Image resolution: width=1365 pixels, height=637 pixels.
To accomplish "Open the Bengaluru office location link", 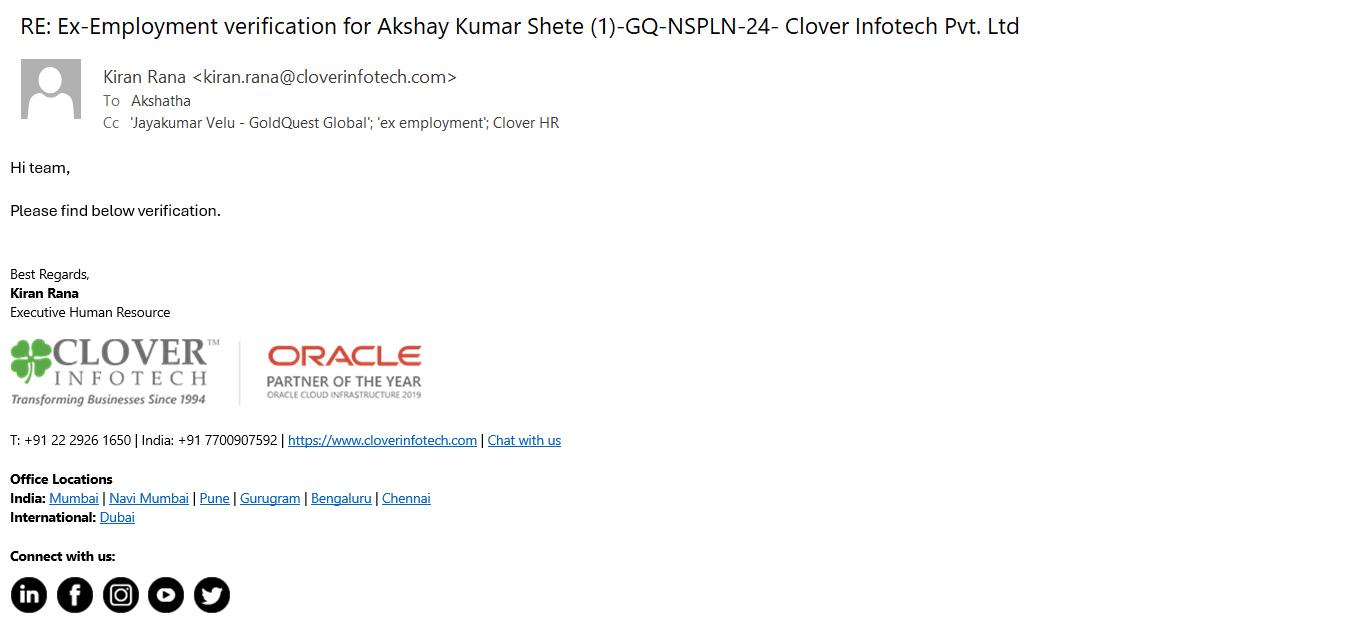I will point(341,499).
